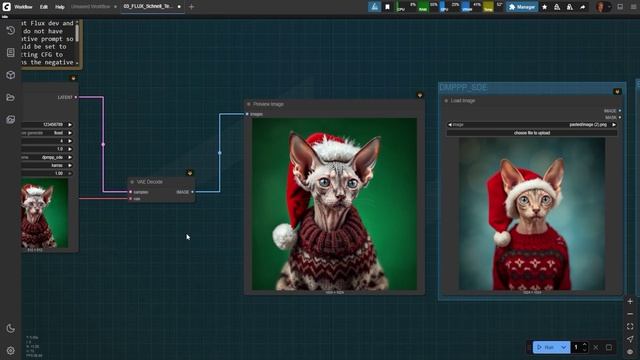This screenshot has height=360, width=640.
Task: Click the badge icon above VAE Decode
Action: pos(190,173)
